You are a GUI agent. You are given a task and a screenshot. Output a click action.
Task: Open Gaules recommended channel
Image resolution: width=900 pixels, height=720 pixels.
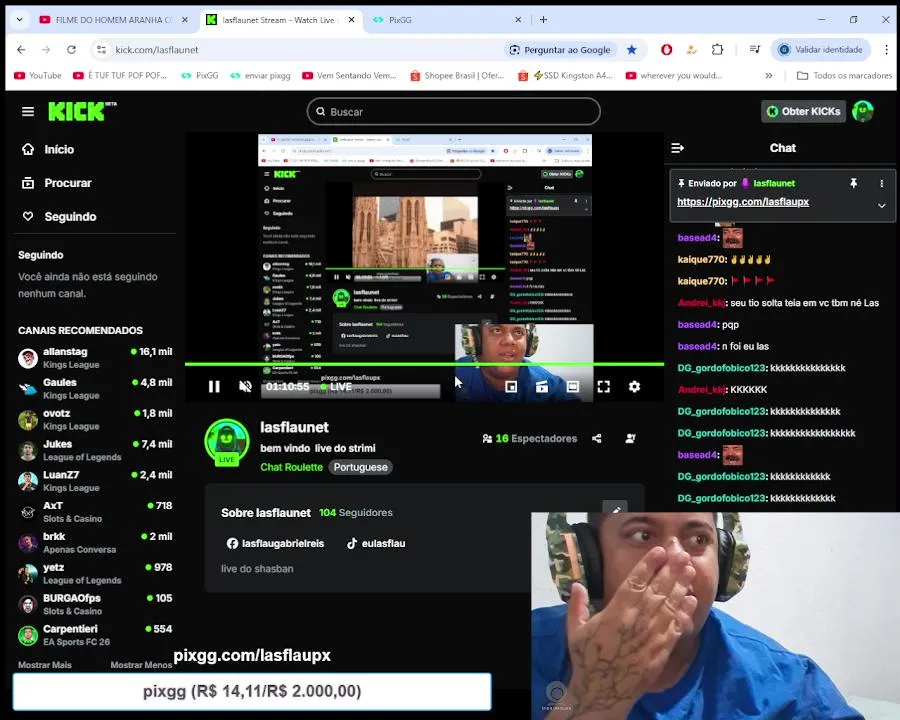(x=95, y=389)
